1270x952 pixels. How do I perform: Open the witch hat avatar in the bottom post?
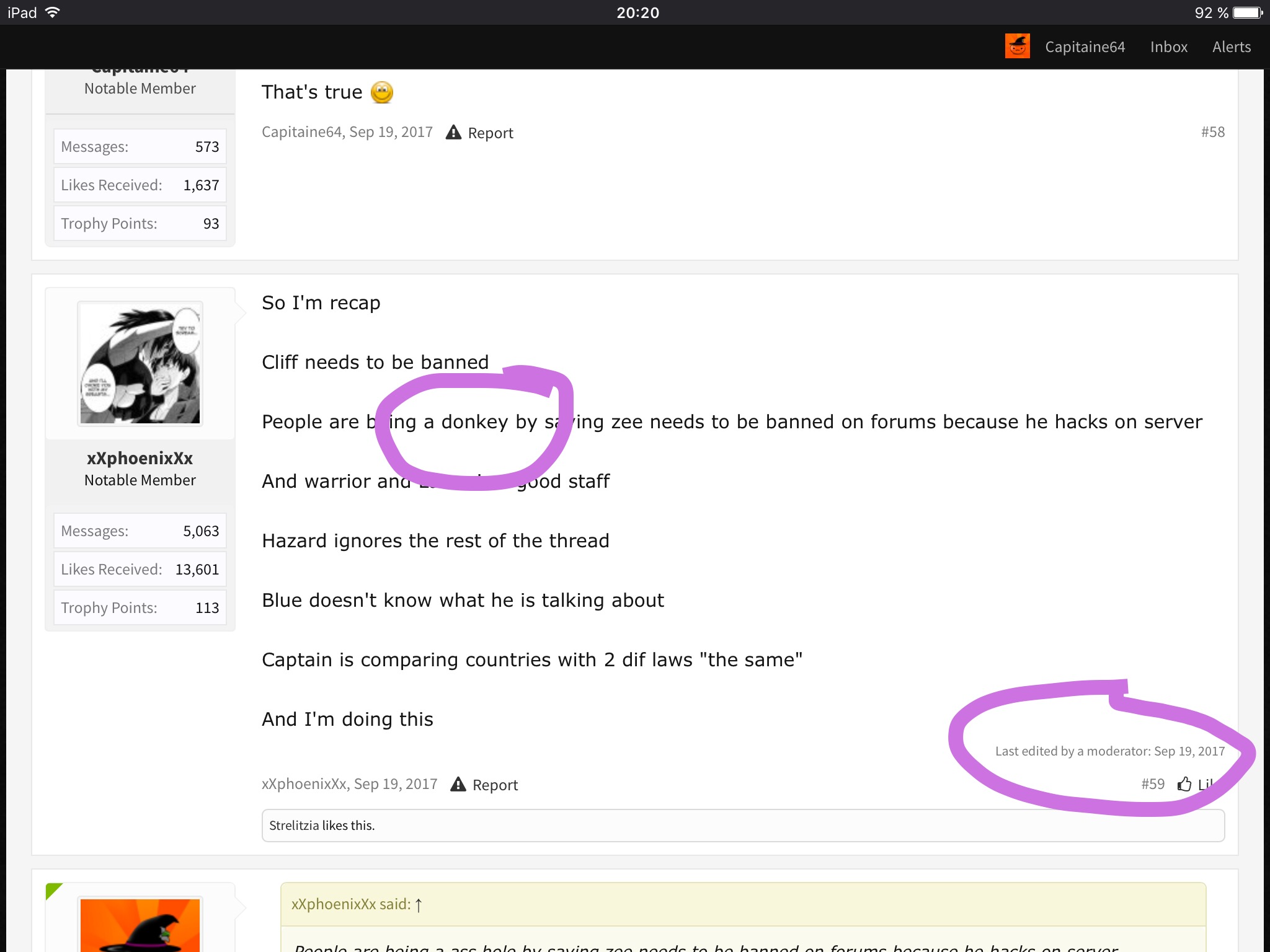click(140, 925)
